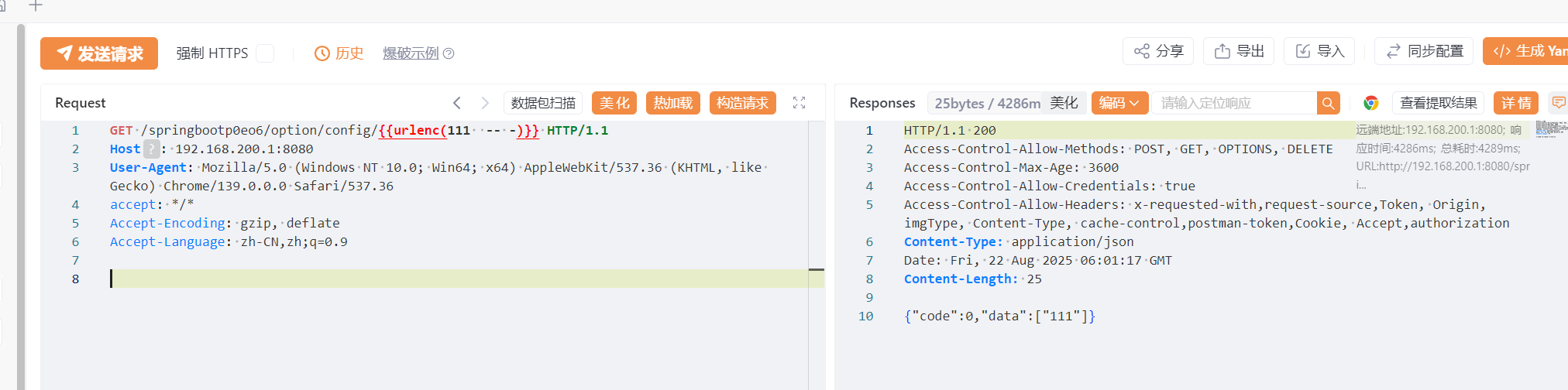Open 同步配置 sync configuration

coord(1425,51)
